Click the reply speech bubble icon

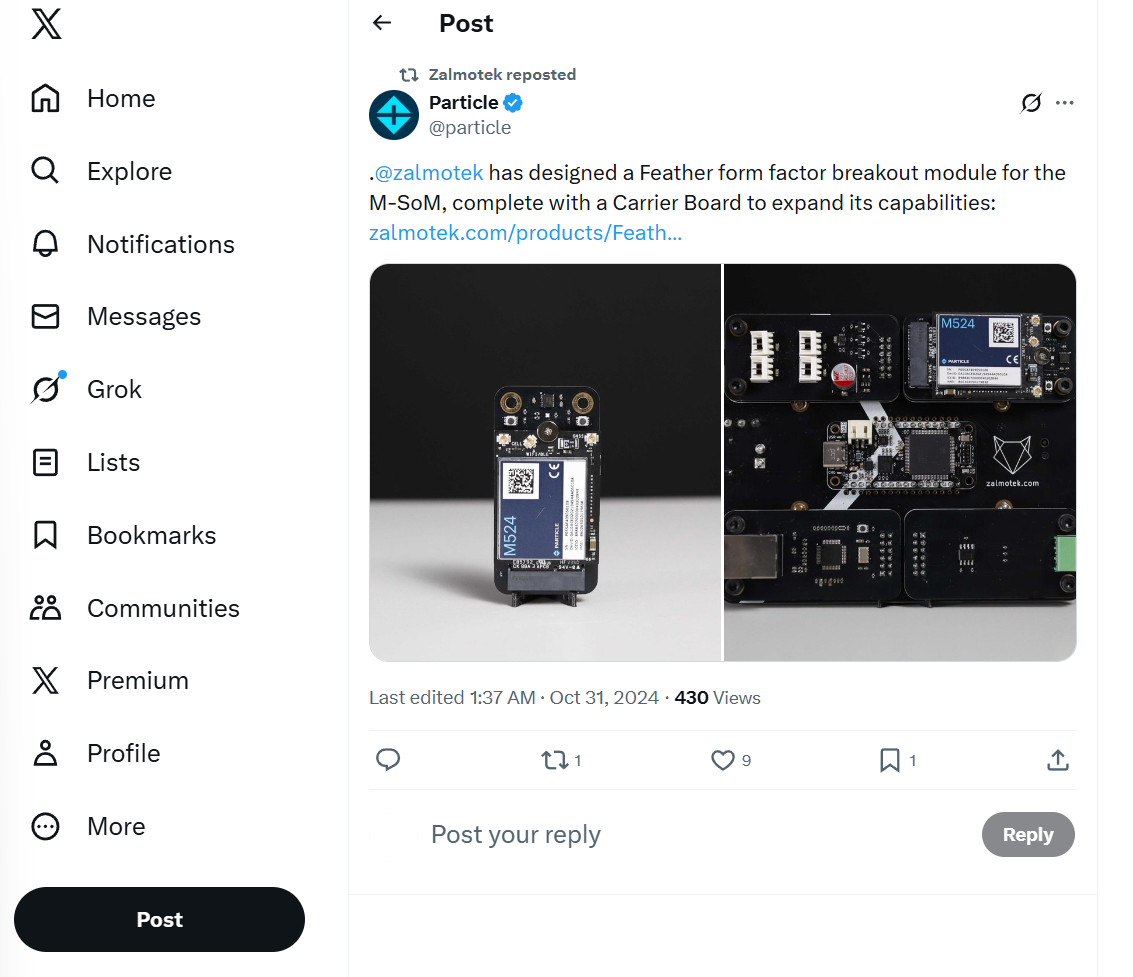(388, 760)
